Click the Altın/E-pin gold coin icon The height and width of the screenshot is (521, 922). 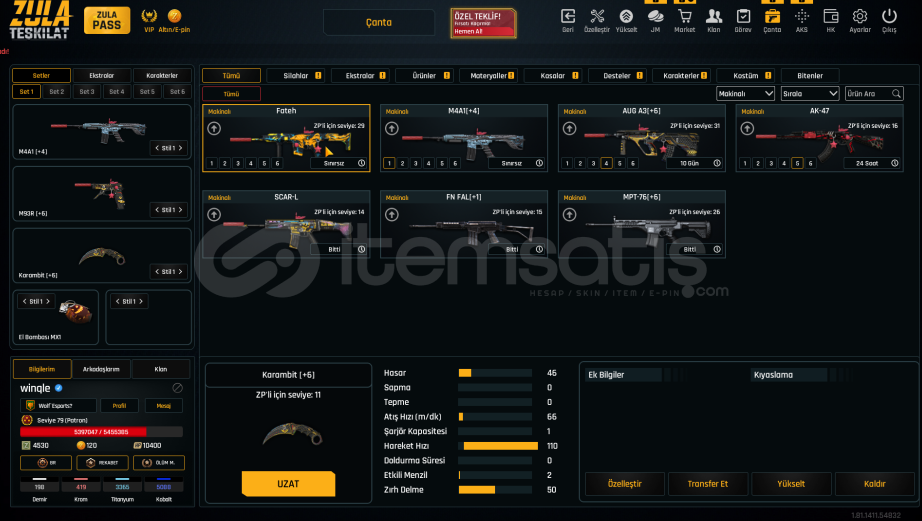[x=174, y=16]
